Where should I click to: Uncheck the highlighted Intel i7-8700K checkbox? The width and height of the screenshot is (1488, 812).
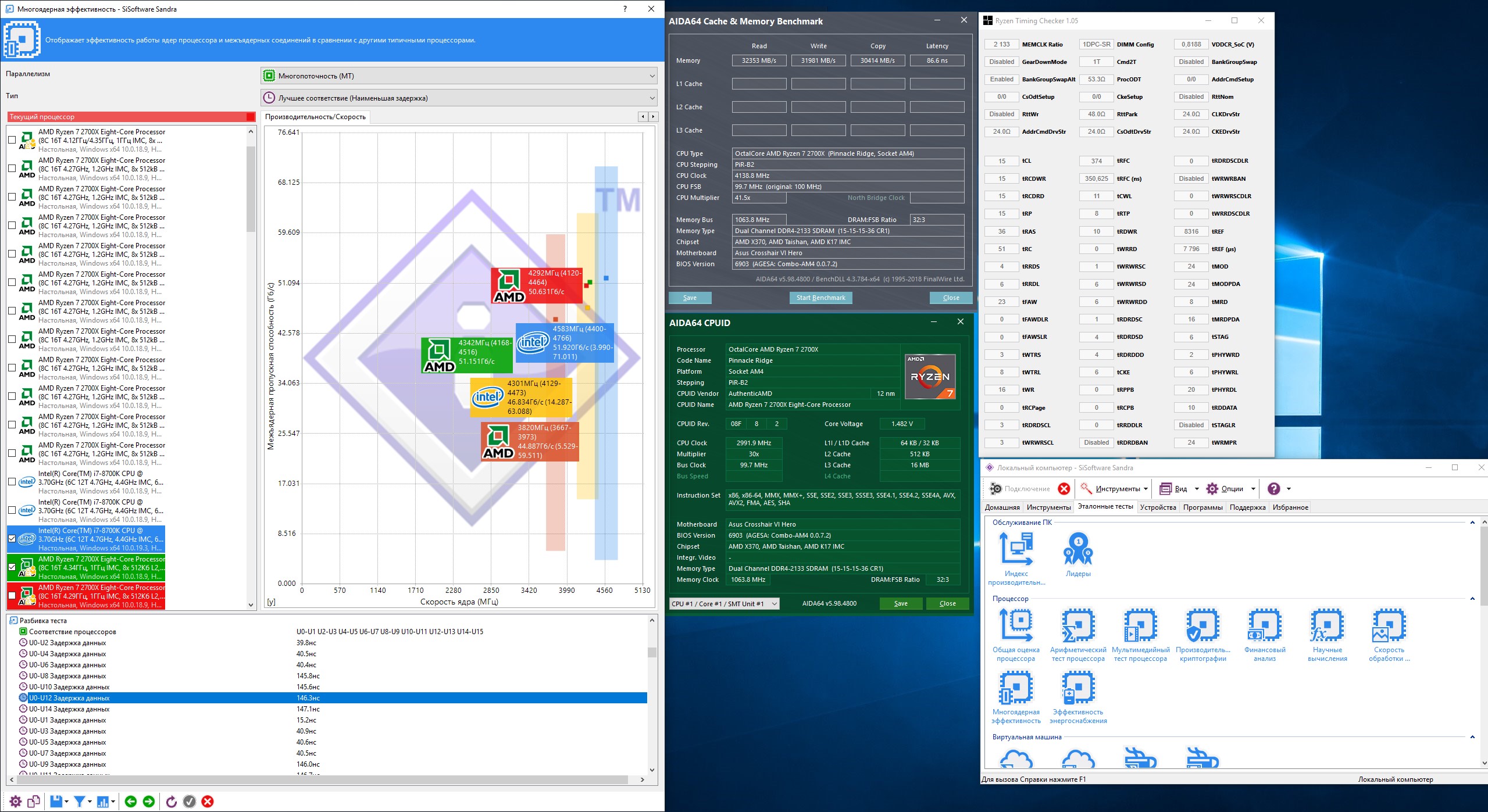[x=12, y=539]
